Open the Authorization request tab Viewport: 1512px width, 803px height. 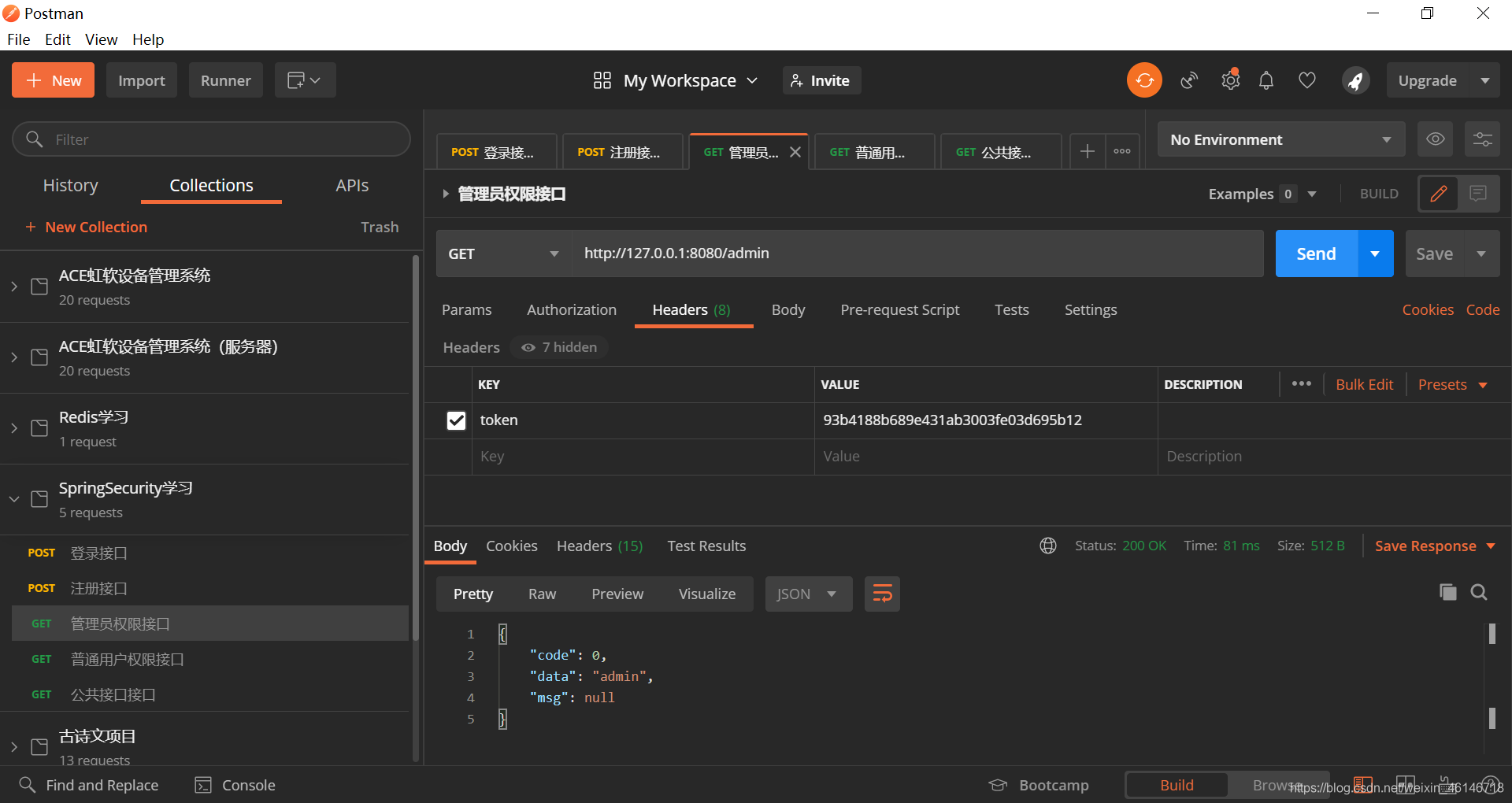(x=572, y=309)
